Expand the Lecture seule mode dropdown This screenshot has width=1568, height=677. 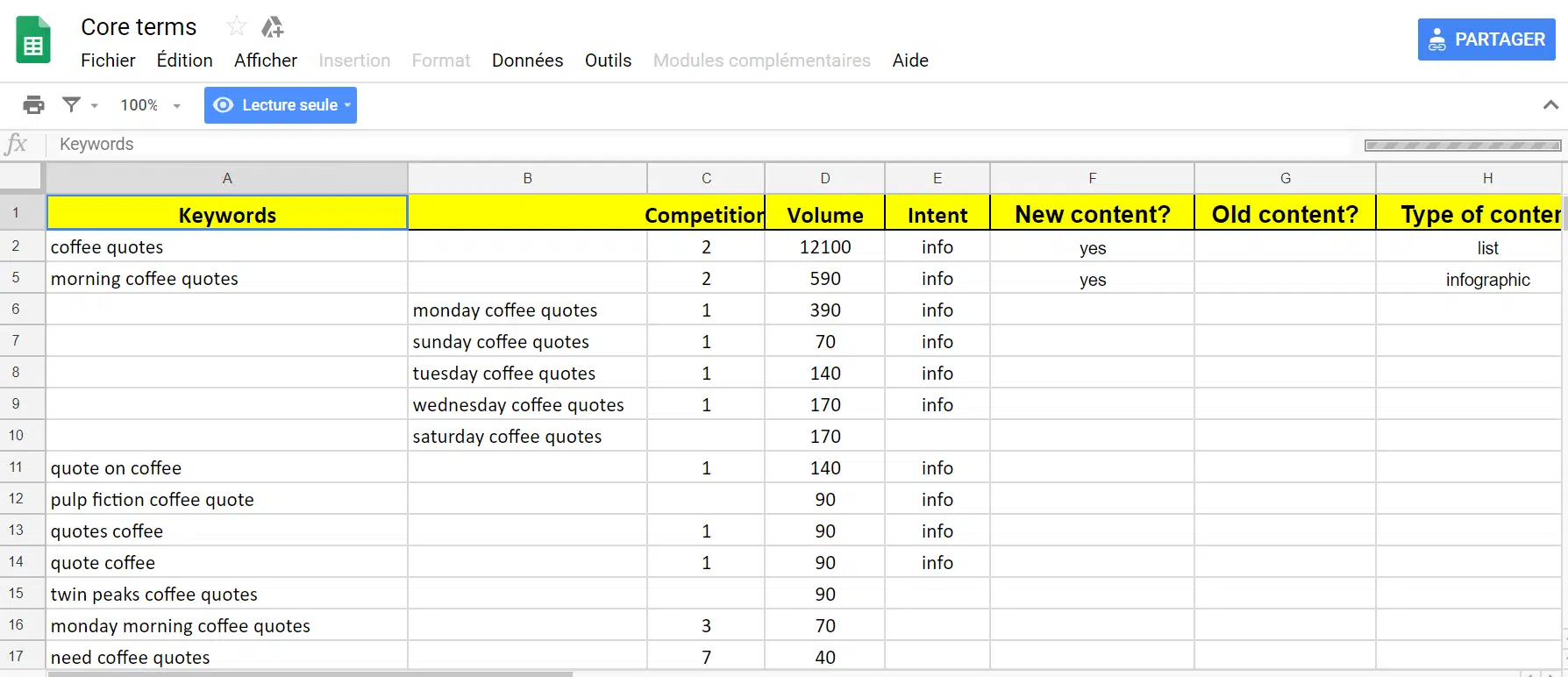coord(348,105)
